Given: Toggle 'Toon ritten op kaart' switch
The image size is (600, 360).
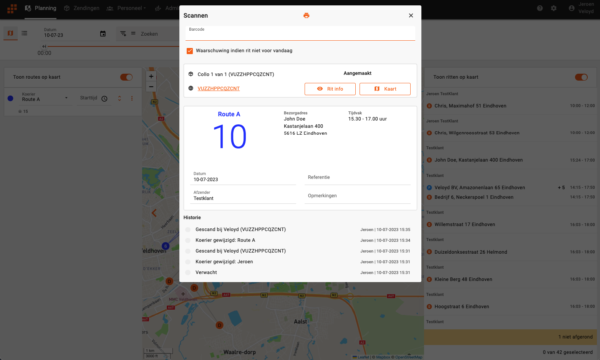Looking at the screenshot, I should [581, 77].
